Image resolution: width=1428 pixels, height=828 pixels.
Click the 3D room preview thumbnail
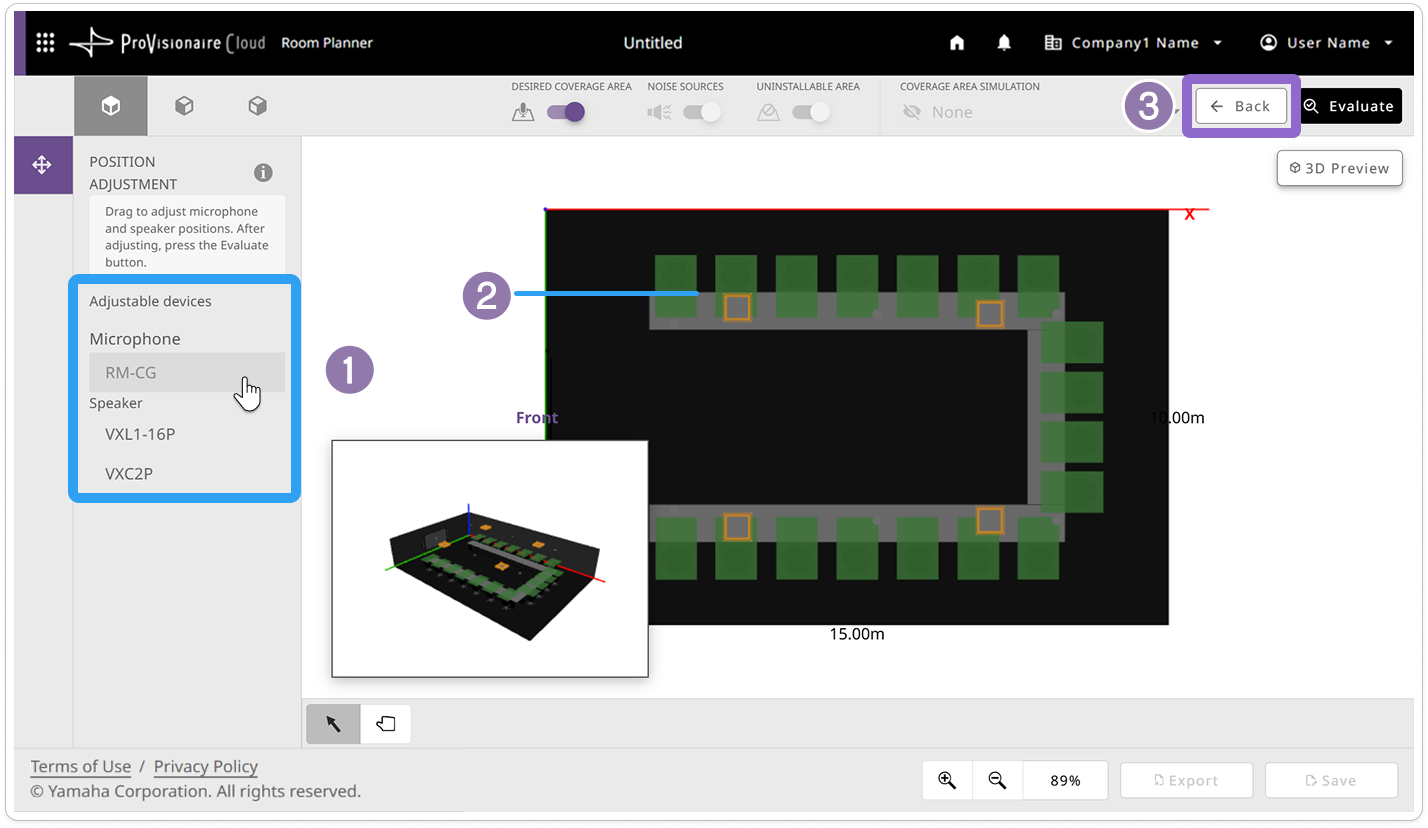click(490, 559)
